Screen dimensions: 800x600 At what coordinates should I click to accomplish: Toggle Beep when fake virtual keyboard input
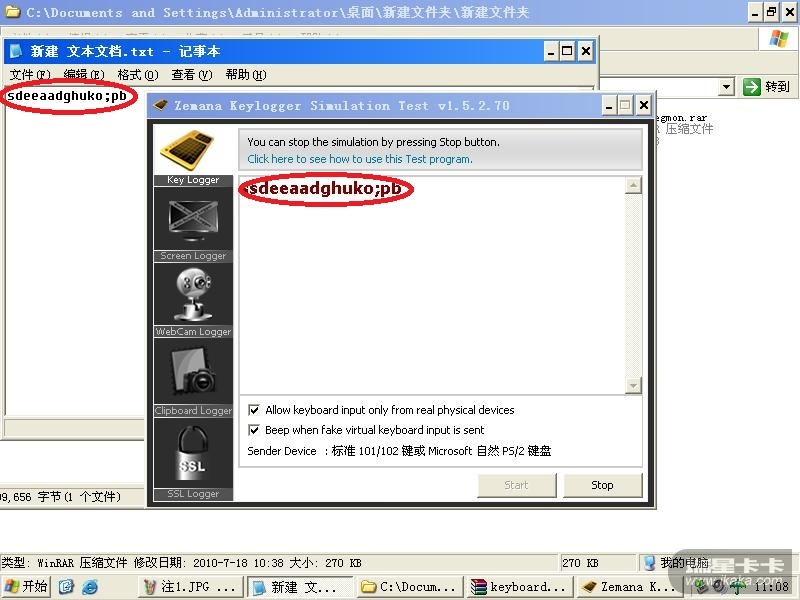click(254, 430)
